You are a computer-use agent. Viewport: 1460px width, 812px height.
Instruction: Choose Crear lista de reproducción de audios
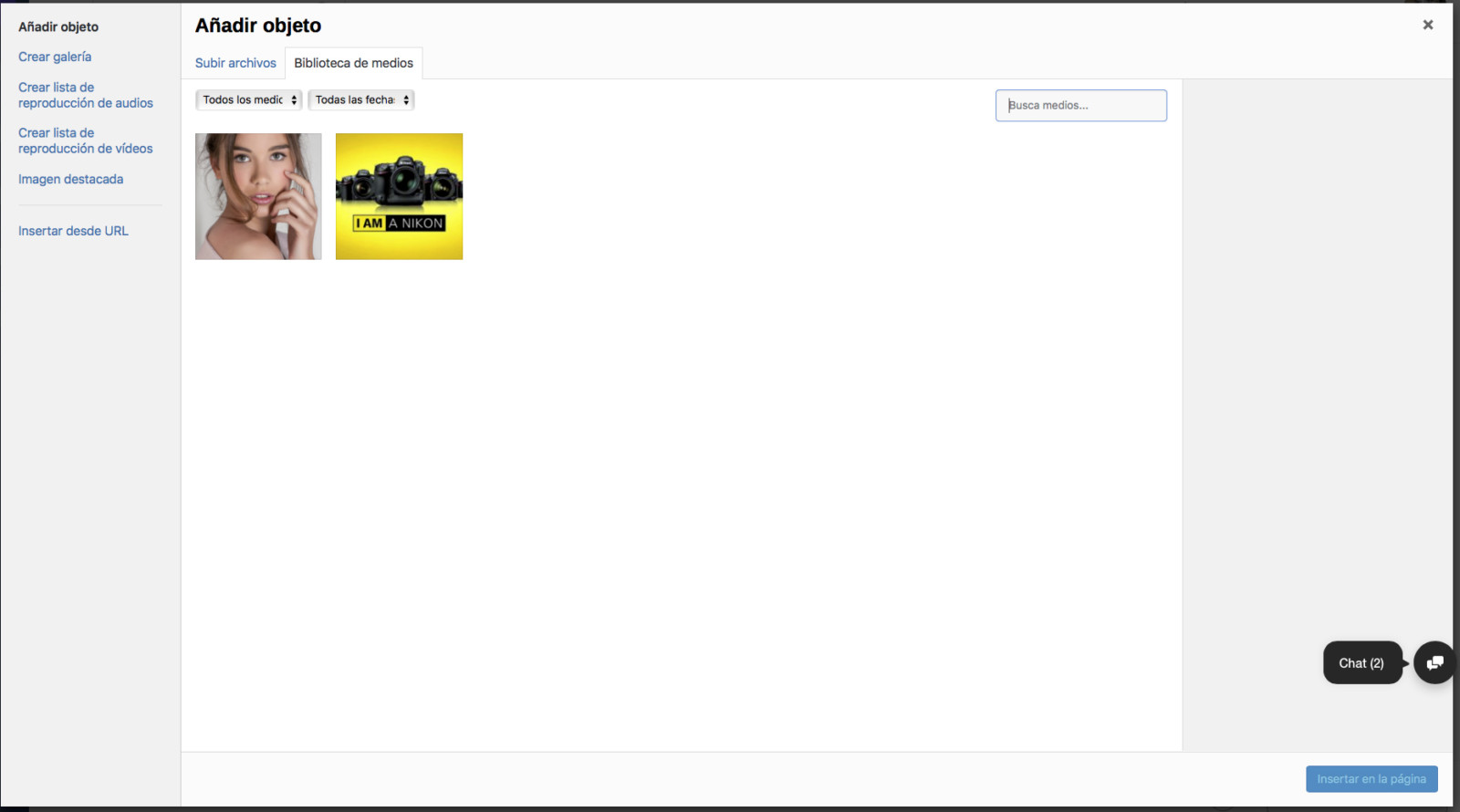pos(86,95)
